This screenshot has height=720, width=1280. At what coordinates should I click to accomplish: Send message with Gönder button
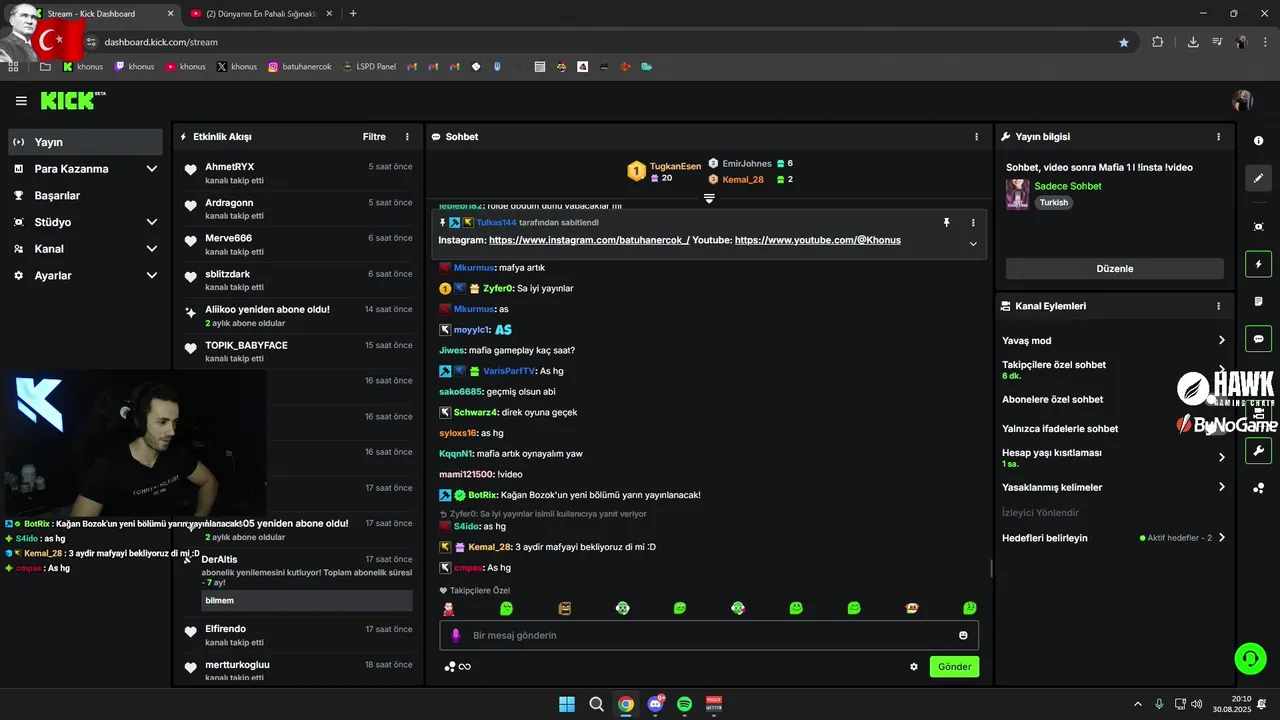tap(954, 667)
